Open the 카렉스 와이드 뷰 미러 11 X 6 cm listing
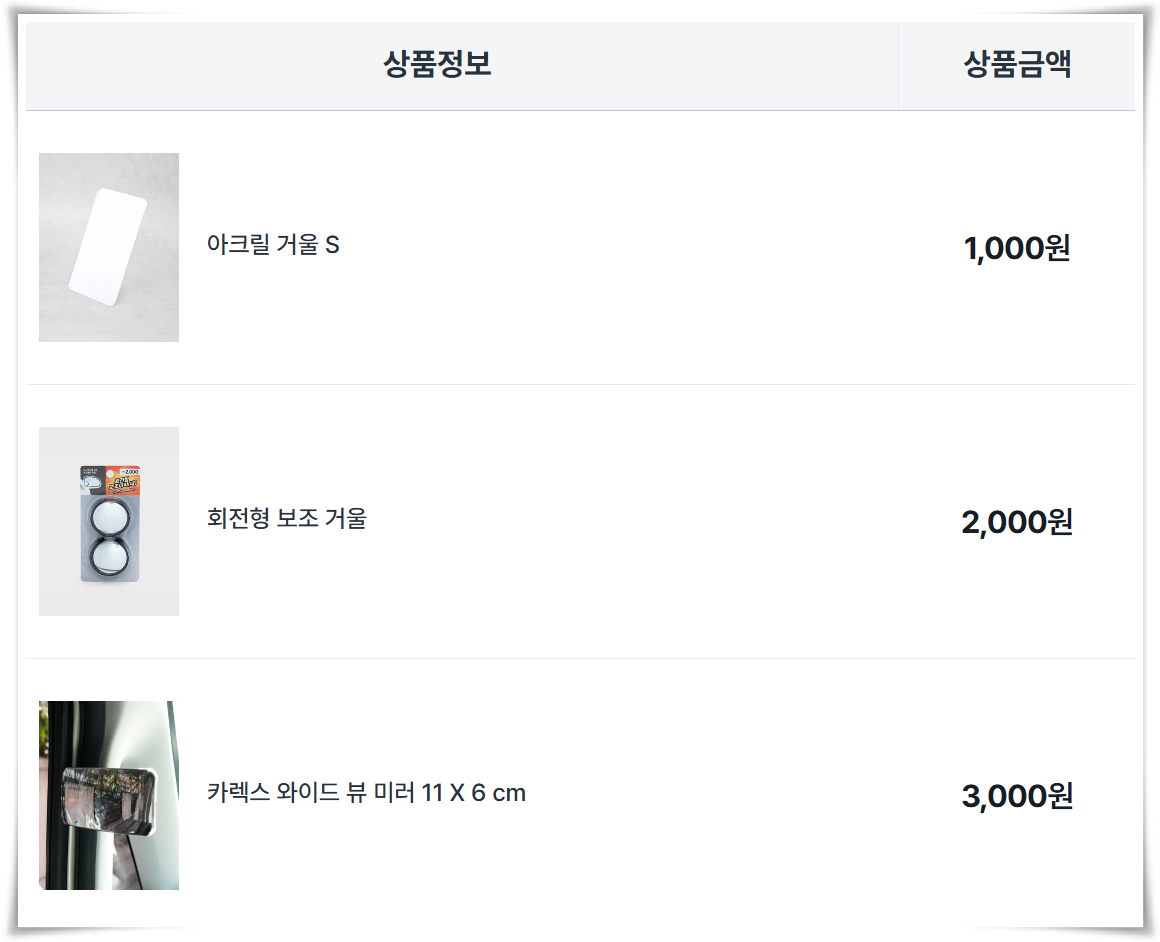Image resolution: width=1160 pixels, height=942 pixels. pyautogui.click(x=366, y=793)
